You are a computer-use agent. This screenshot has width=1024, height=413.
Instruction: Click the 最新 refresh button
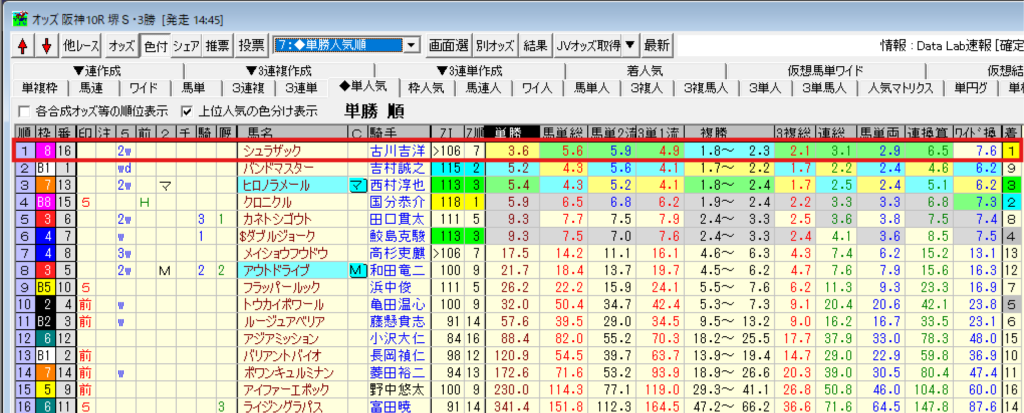(x=656, y=46)
